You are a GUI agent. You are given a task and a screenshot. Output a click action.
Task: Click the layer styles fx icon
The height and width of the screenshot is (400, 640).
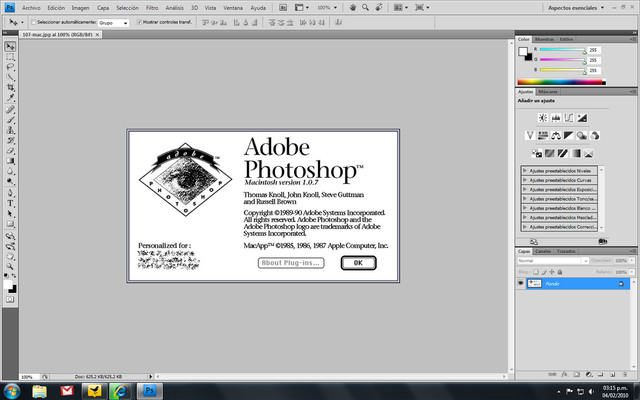[565, 374]
